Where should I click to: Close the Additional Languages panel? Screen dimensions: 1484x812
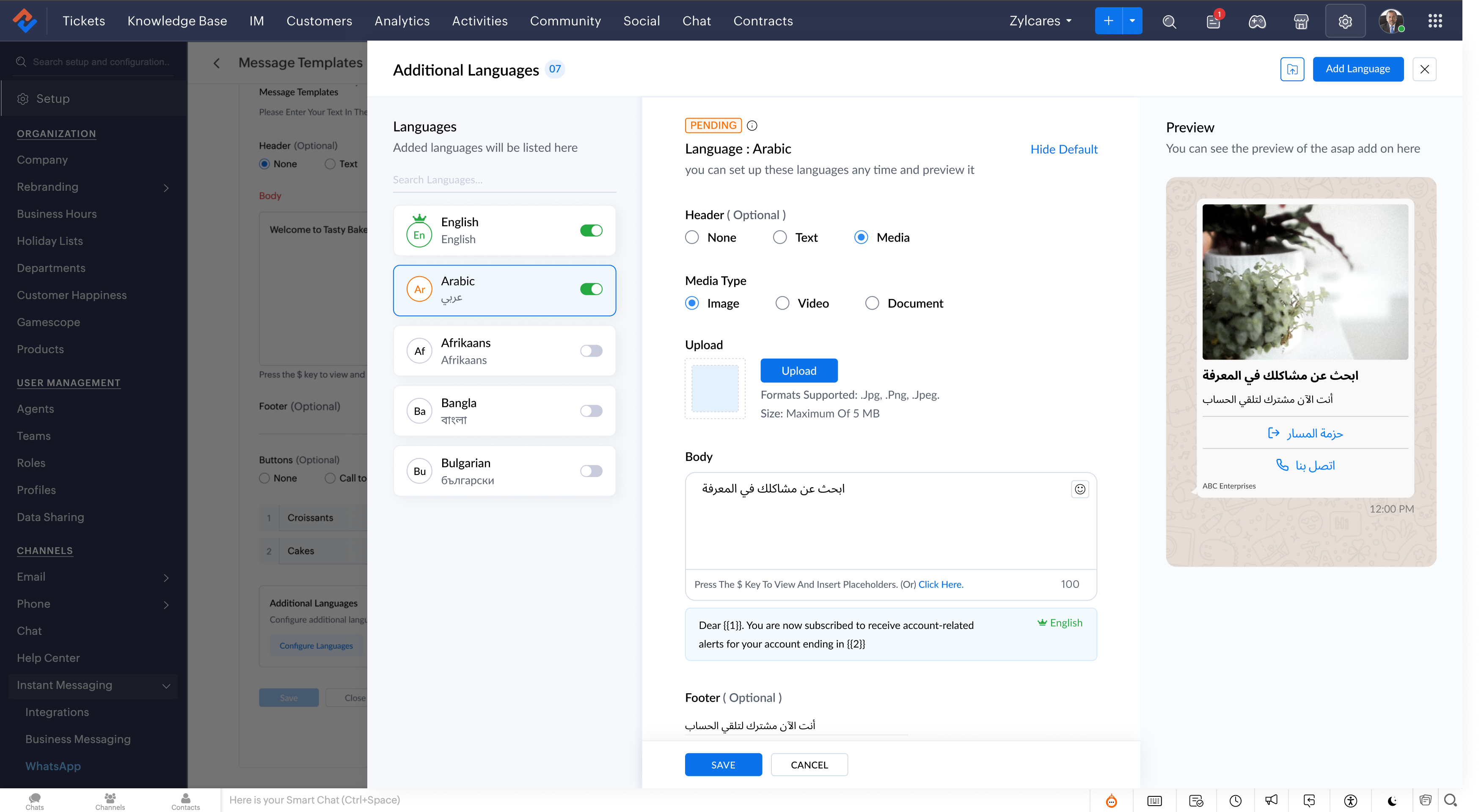[1424, 69]
